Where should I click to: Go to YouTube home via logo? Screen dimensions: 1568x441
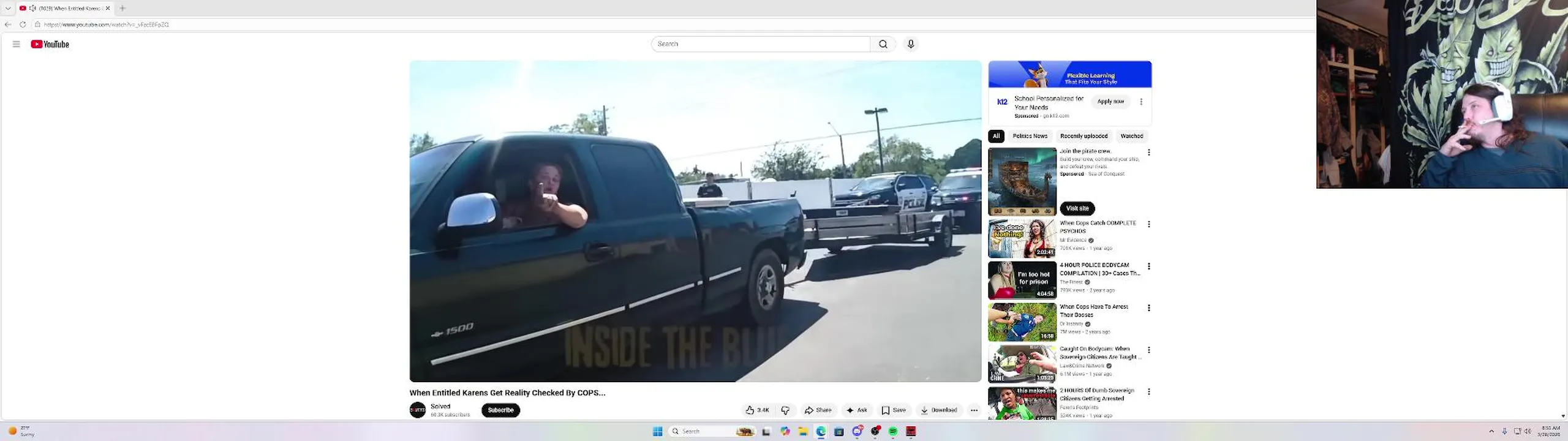(x=50, y=44)
